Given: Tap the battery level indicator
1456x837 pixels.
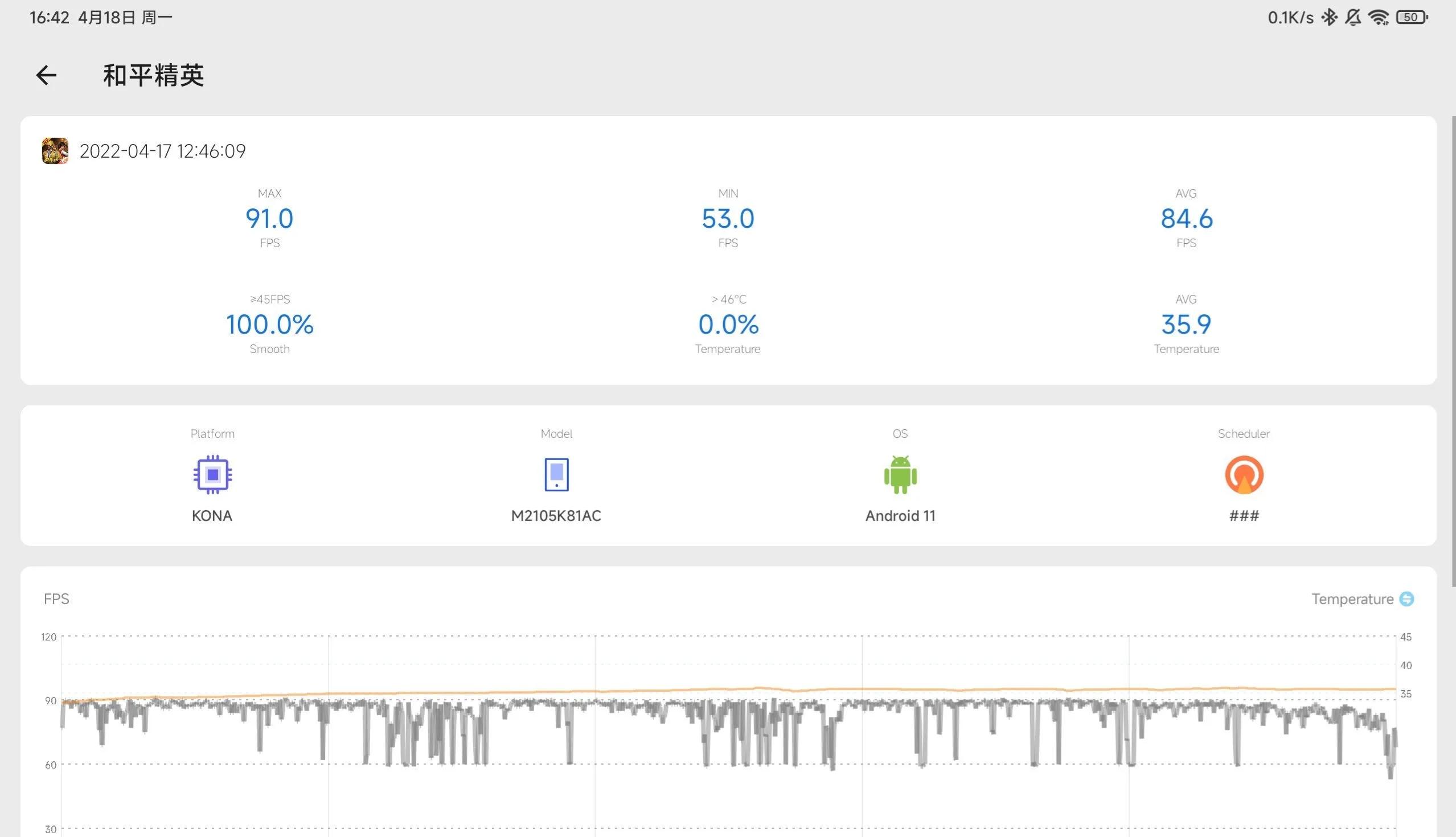Looking at the screenshot, I should [1411, 18].
